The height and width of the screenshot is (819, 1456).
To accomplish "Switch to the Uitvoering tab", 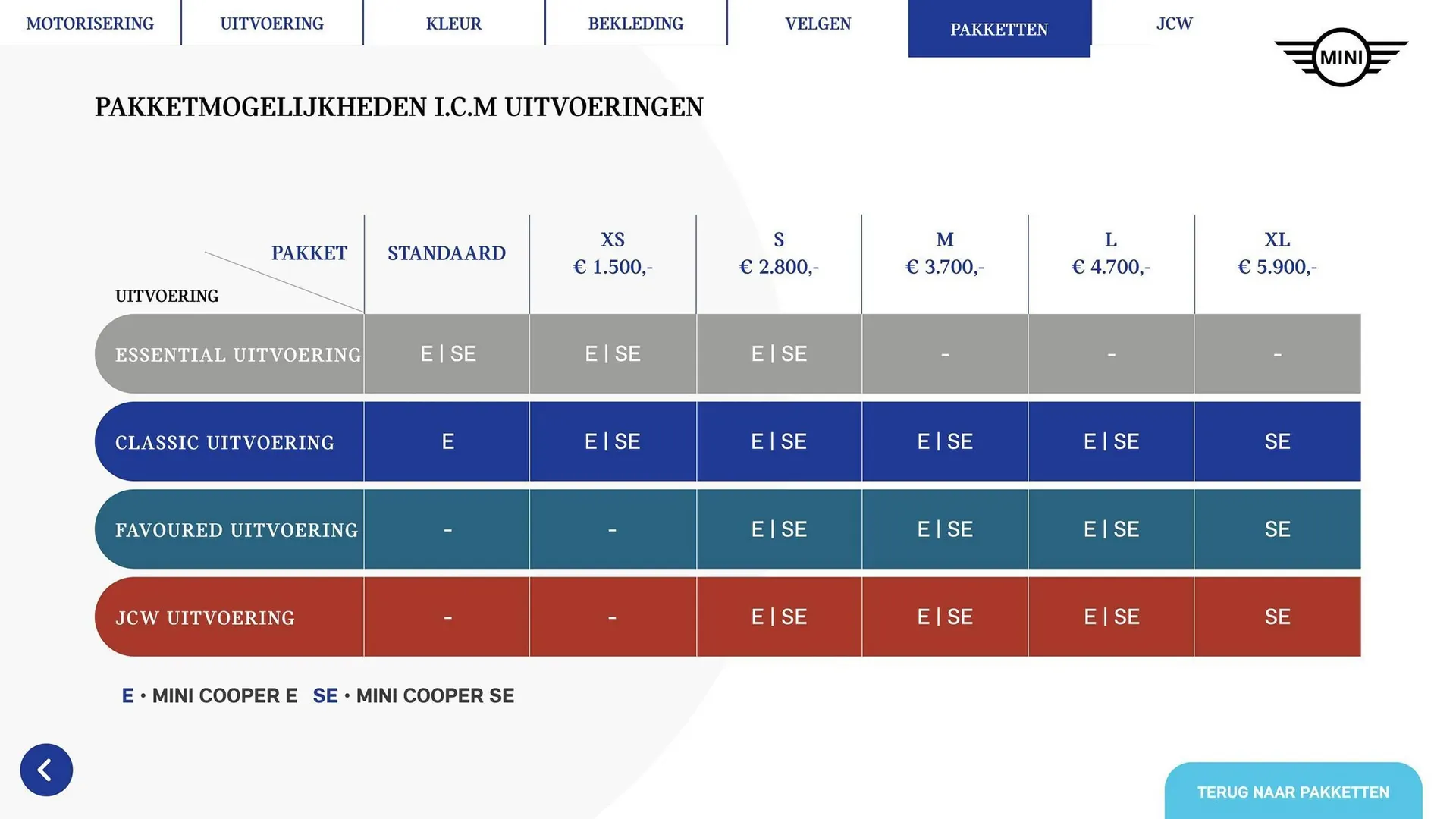I will pos(271,24).
